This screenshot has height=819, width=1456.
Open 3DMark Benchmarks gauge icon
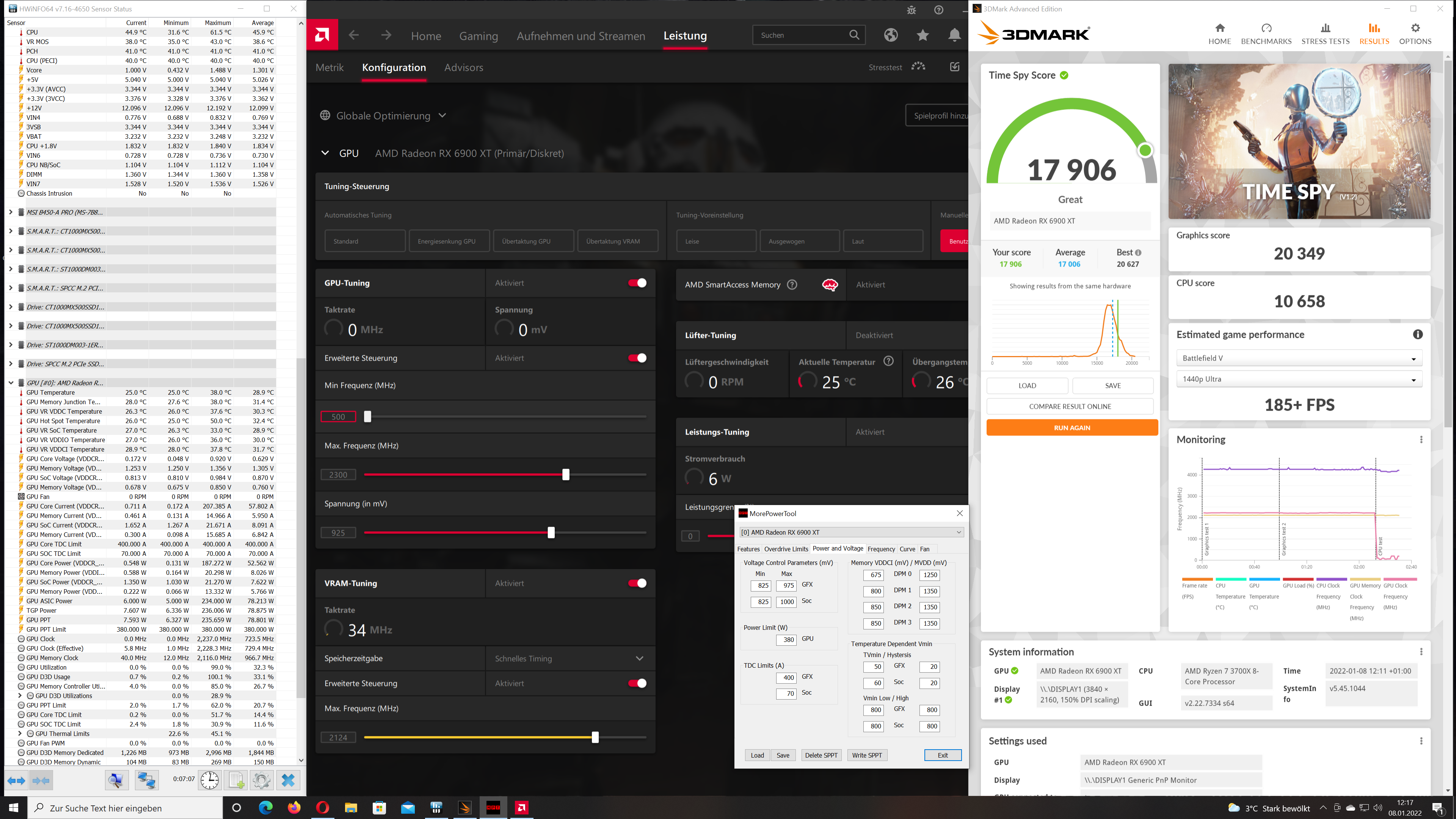point(1266,28)
